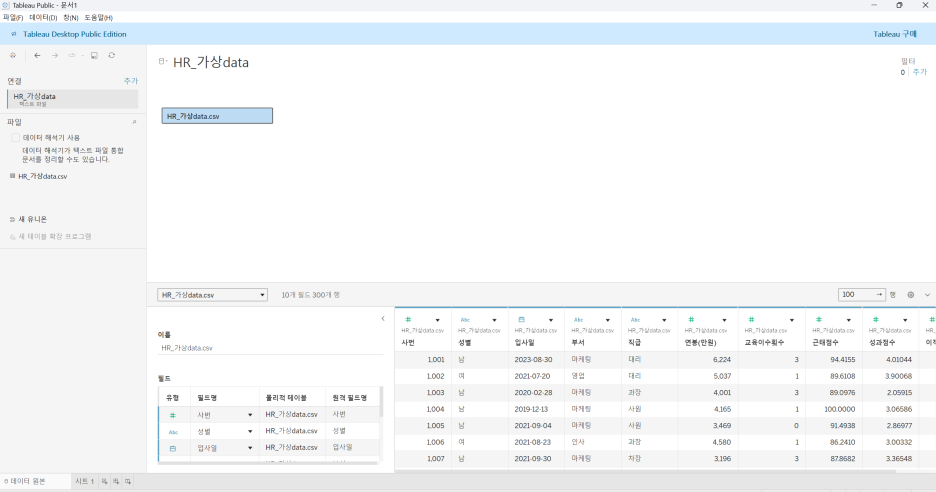Open the 데이터(D) menu

click(x=44, y=17)
